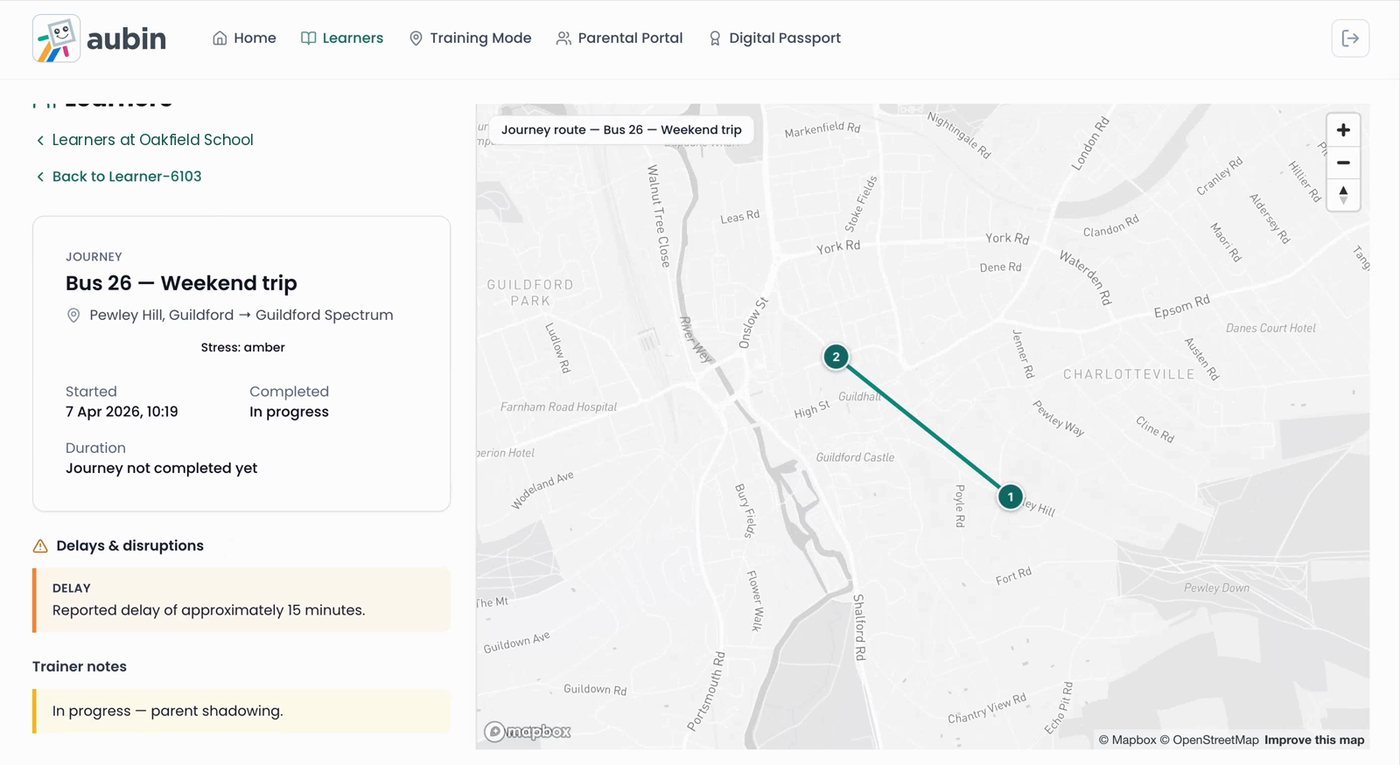Click the aubin robot logo icon

pos(56,39)
